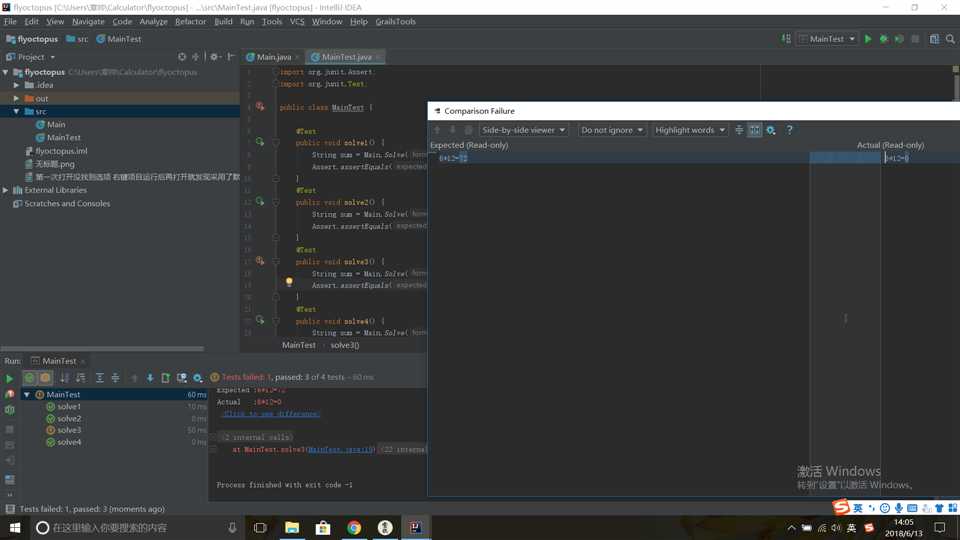The width and height of the screenshot is (960, 540).
Task: Open the MainTest.java stack trace link
Action: click(340, 449)
